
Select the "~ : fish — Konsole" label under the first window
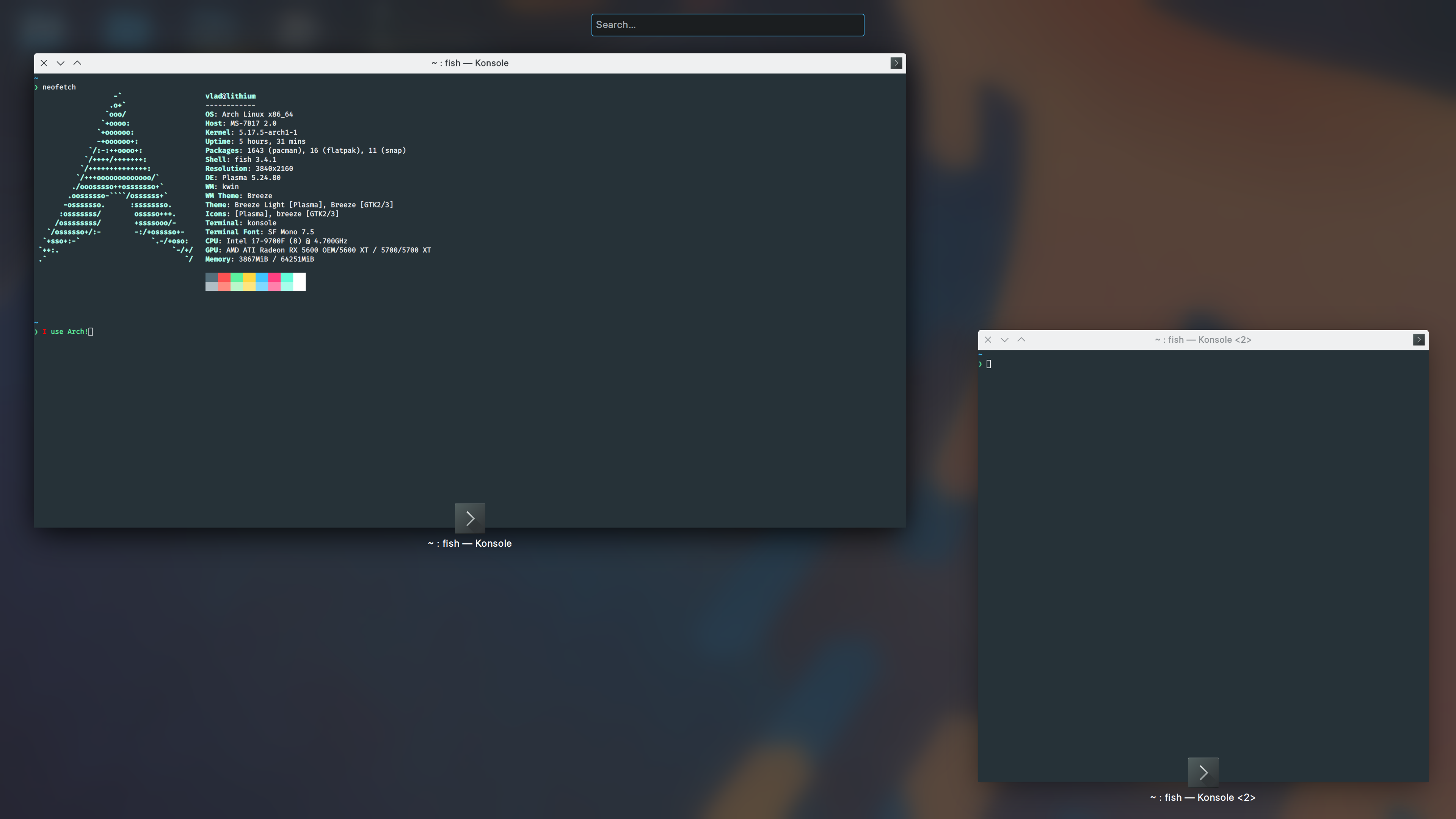(469, 543)
